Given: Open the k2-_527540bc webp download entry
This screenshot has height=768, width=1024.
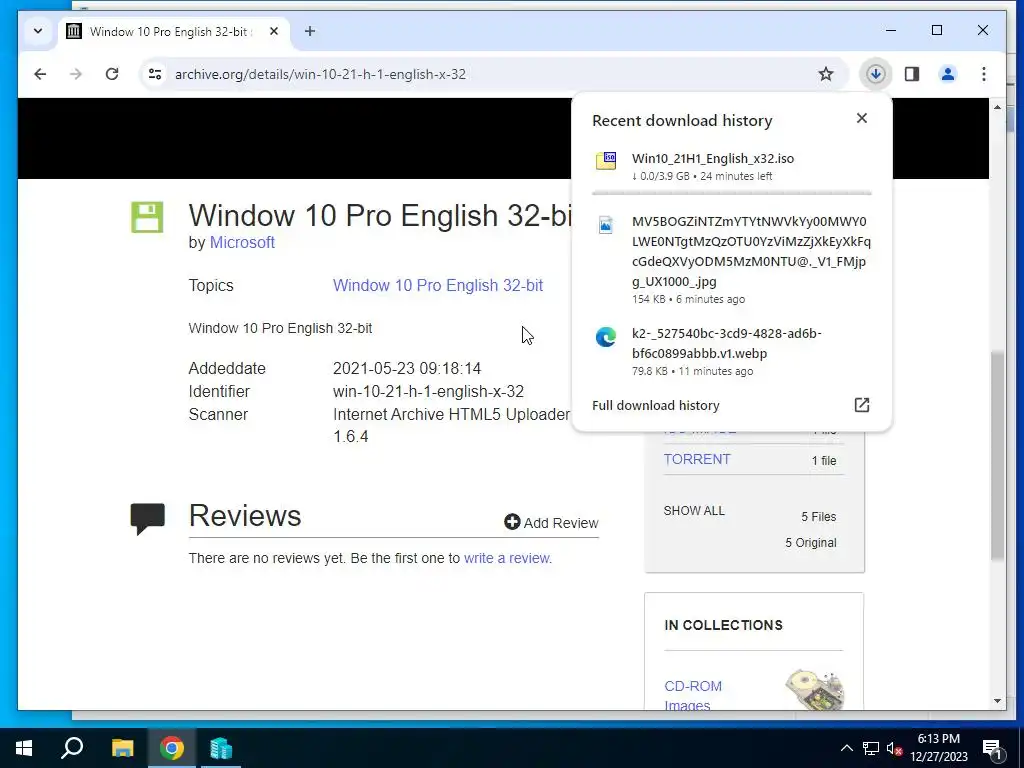Looking at the screenshot, I should [x=731, y=352].
